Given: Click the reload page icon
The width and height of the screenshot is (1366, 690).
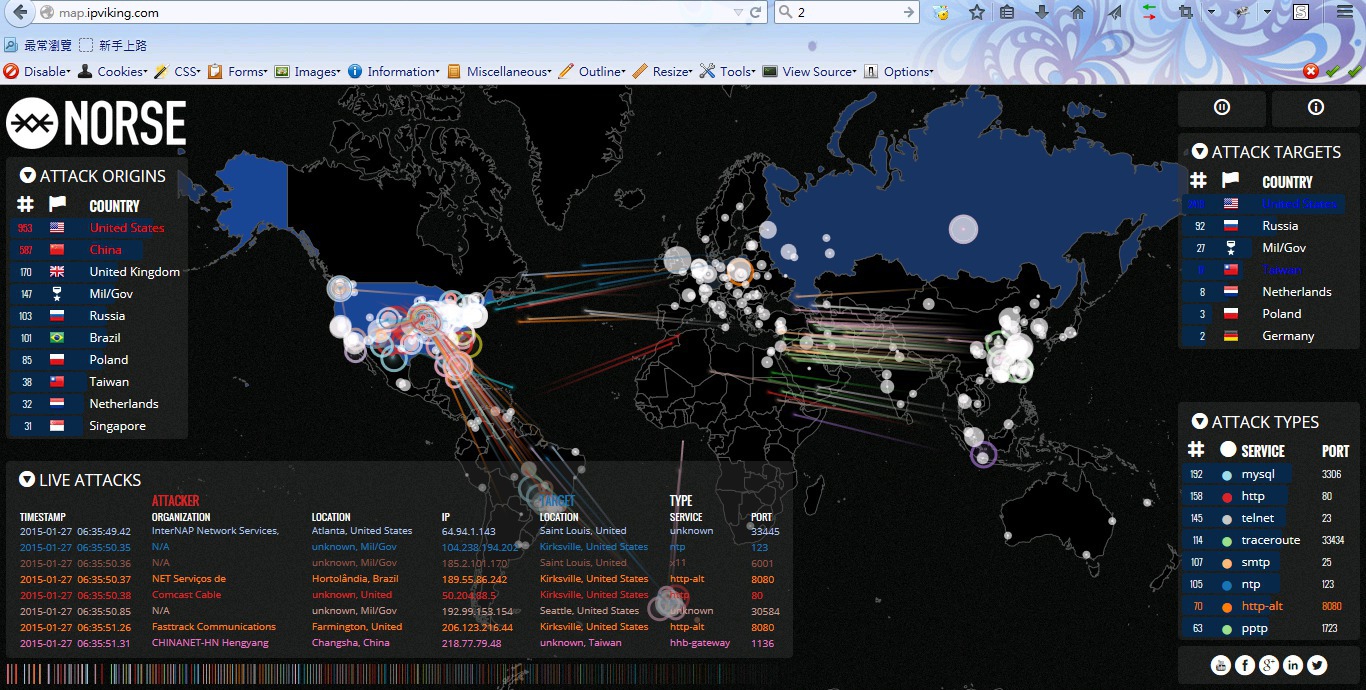Looking at the screenshot, I should tap(757, 13).
